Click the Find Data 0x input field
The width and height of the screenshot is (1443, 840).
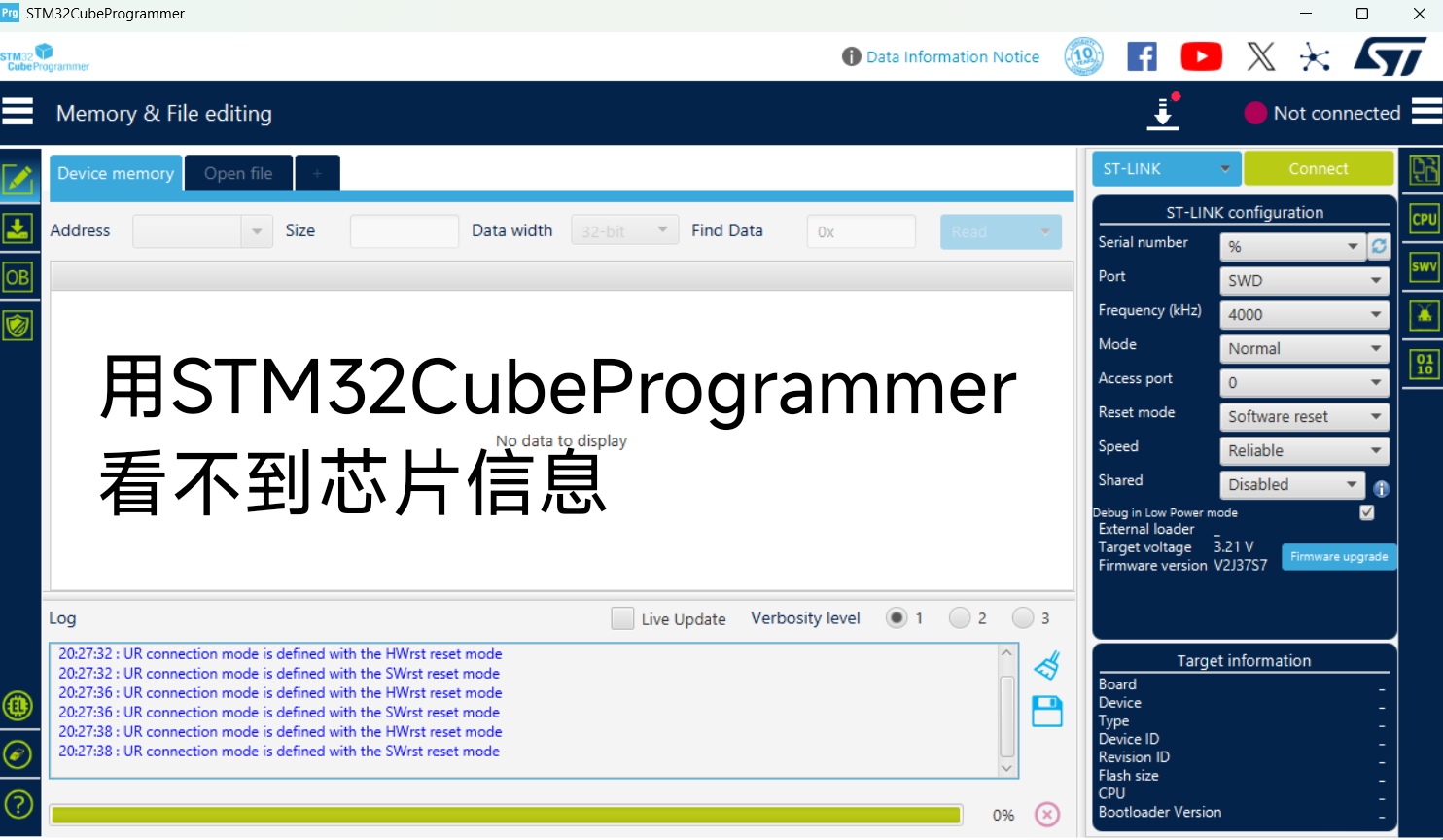[862, 231]
